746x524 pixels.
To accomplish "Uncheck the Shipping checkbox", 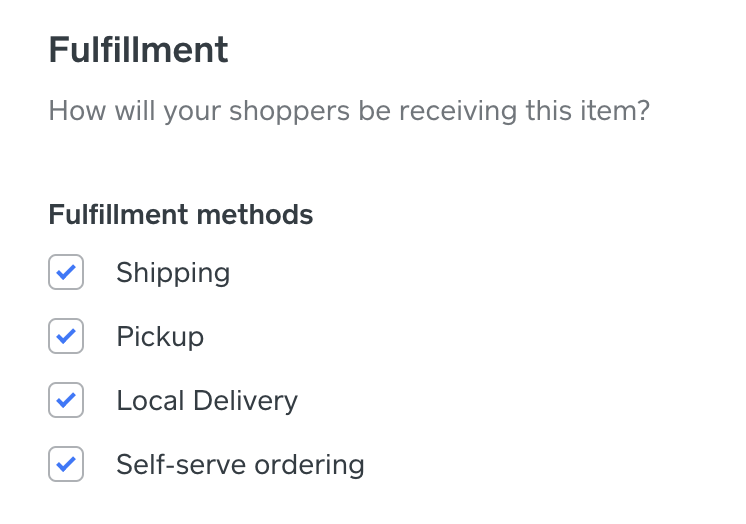I will (x=66, y=273).
